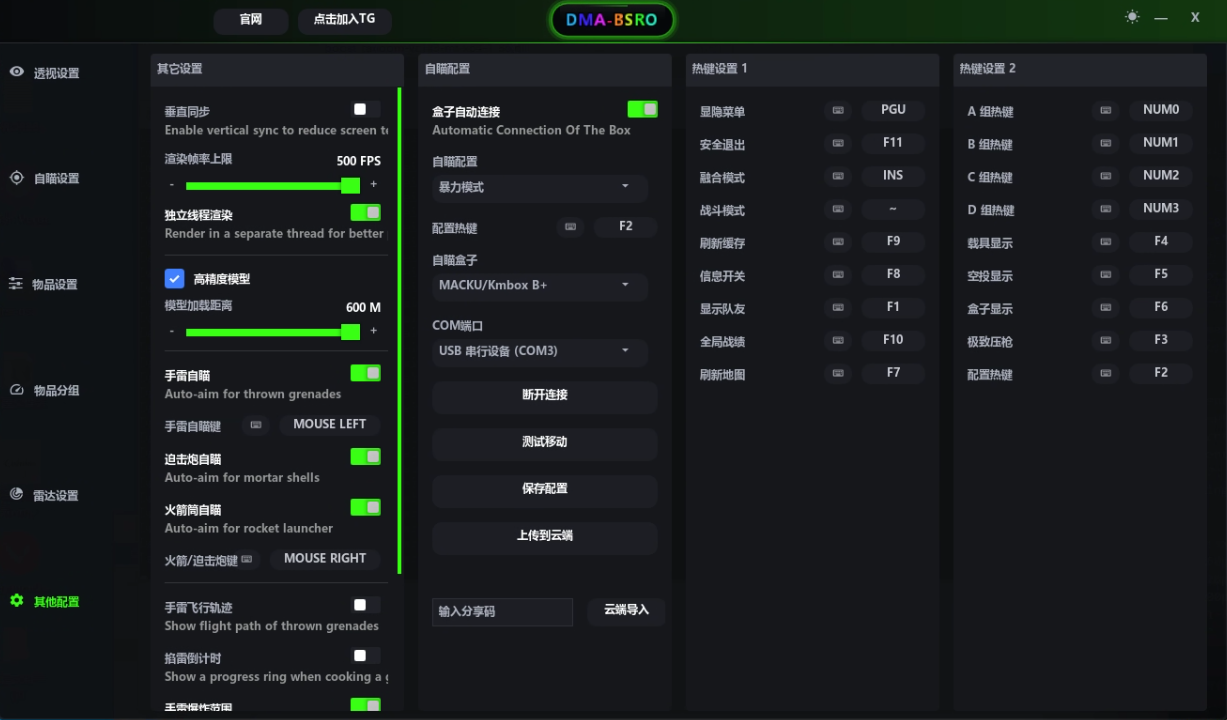Click keyboard icon next to 空投显示

tap(1106, 274)
